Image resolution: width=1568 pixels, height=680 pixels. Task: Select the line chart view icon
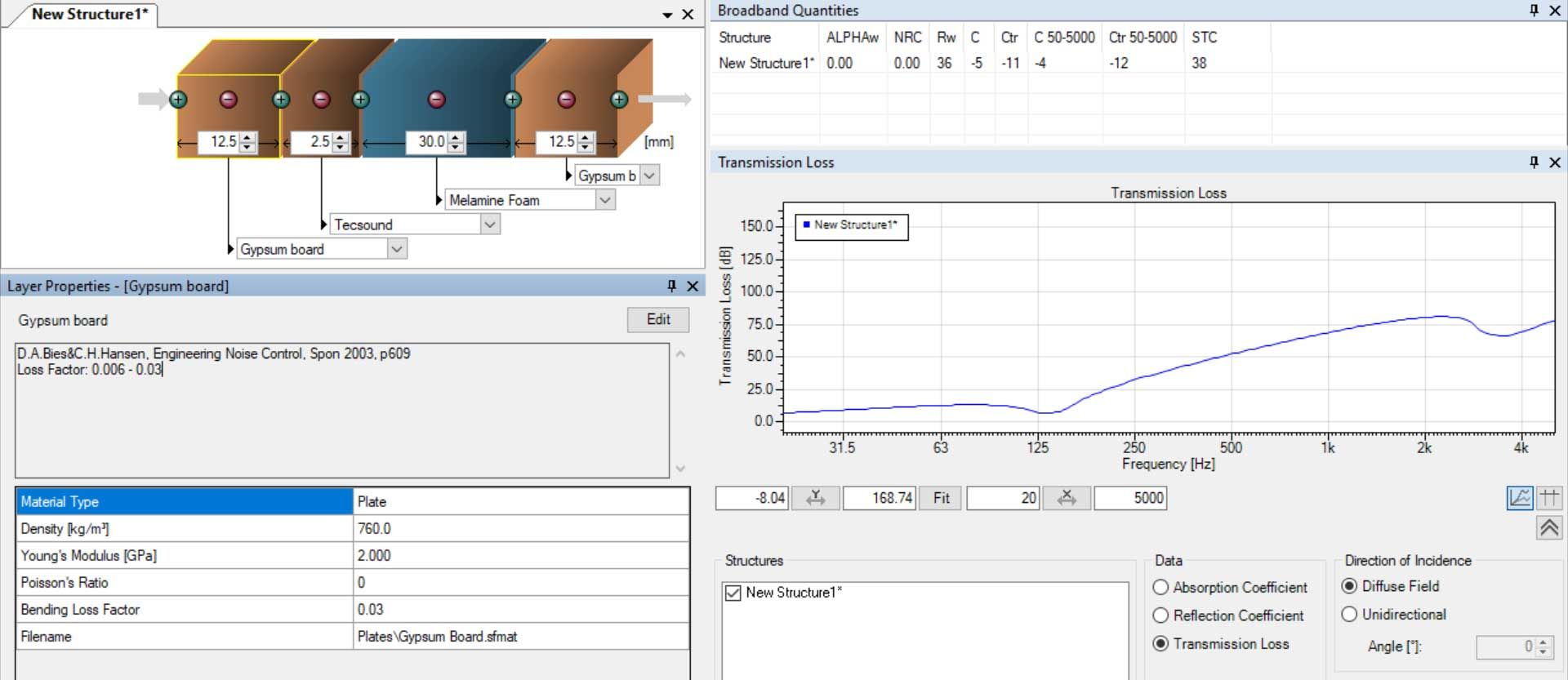[x=1520, y=497]
